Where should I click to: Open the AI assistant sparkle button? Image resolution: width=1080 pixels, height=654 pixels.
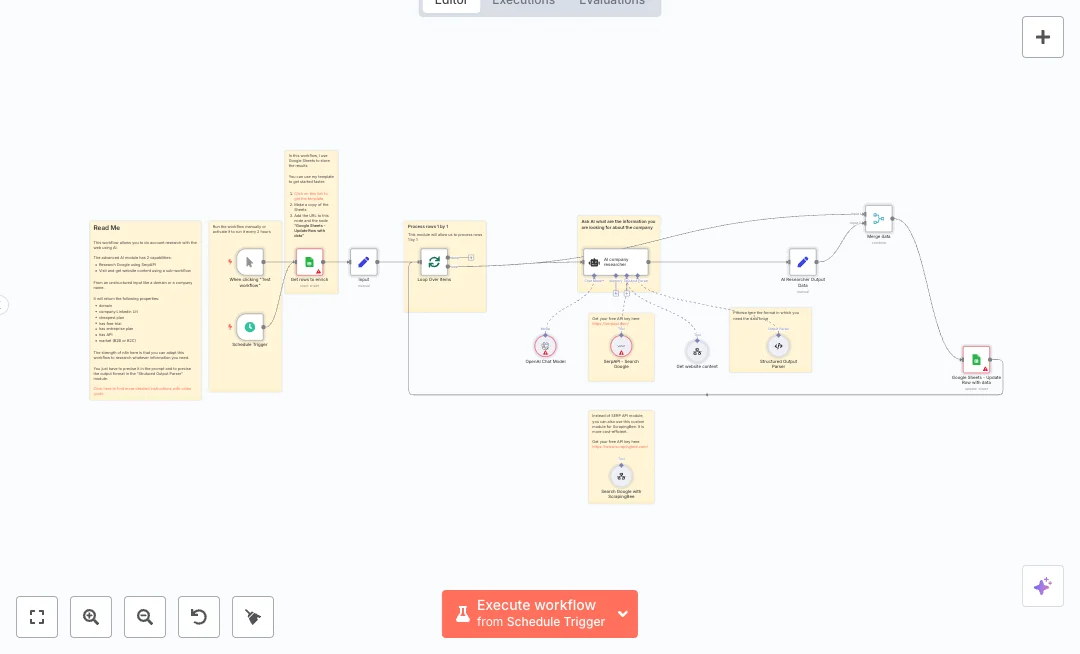pos(1042,586)
